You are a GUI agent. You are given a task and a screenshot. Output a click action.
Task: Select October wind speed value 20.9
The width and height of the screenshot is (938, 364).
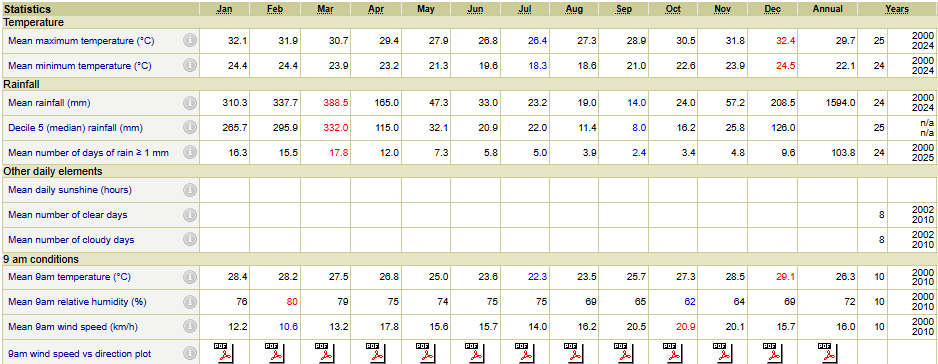pyautogui.click(x=686, y=327)
